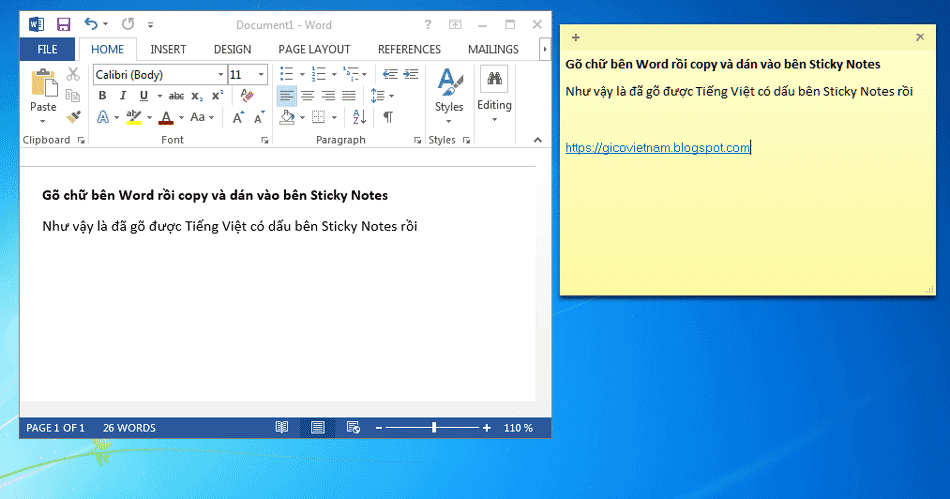Click the Shading paint bucket icon
The width and height of the screenshot is (950, 499).
pyautogui.click(x=287, y=117)
